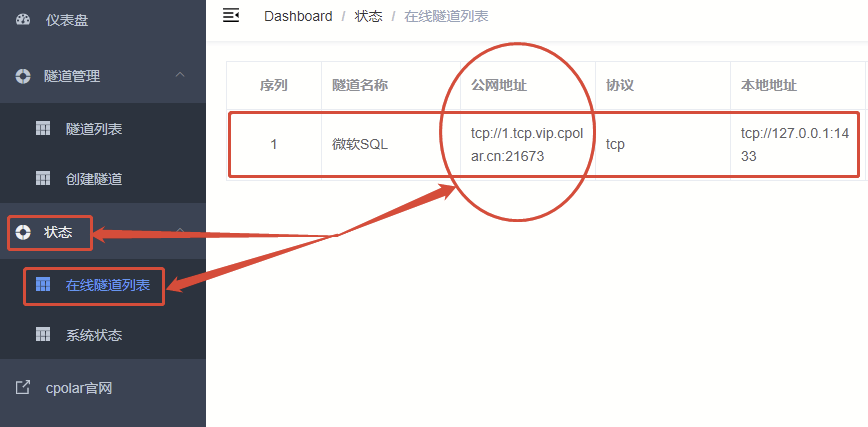This screenshot has width=868, height=427.
Task: Click the blue table icon beside 在线隧道列表
Action: pyautogui.click(x=43, y=285)
